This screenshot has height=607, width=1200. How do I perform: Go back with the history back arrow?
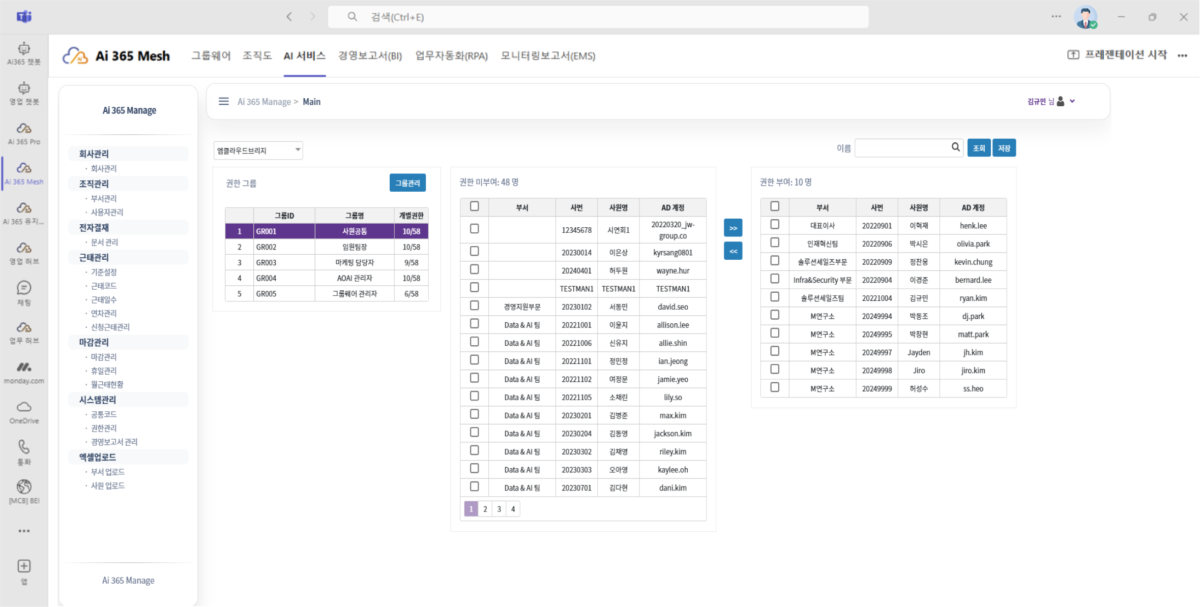pyautogui.click(x=289, y=17)
